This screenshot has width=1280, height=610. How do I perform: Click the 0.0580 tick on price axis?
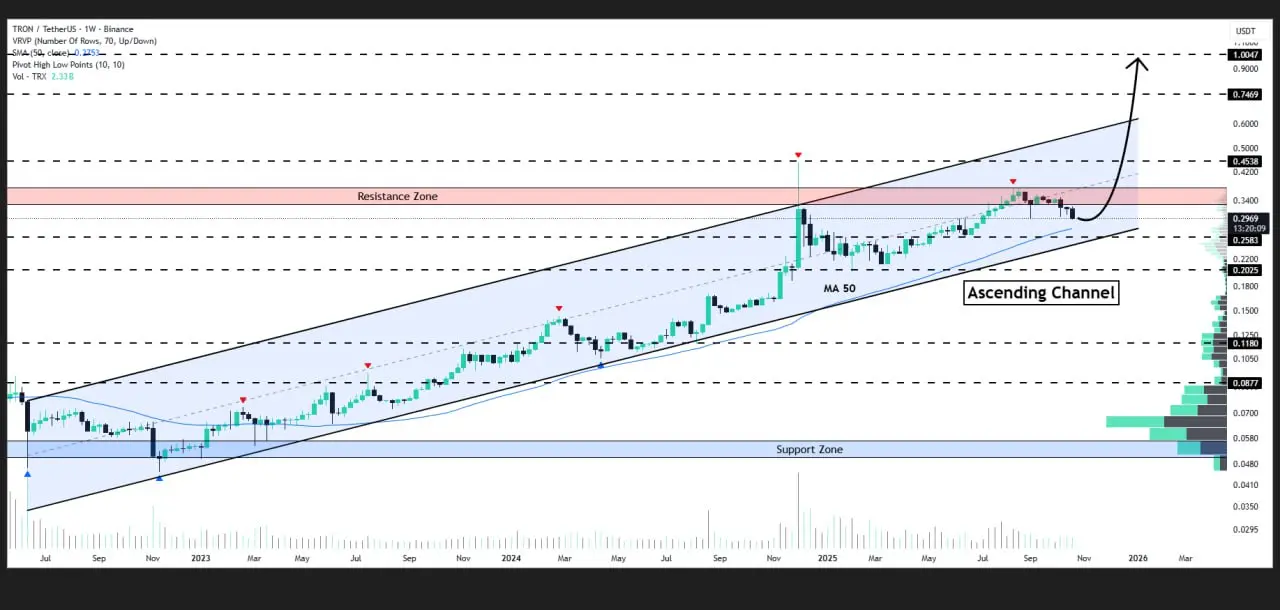point(1246,438)
